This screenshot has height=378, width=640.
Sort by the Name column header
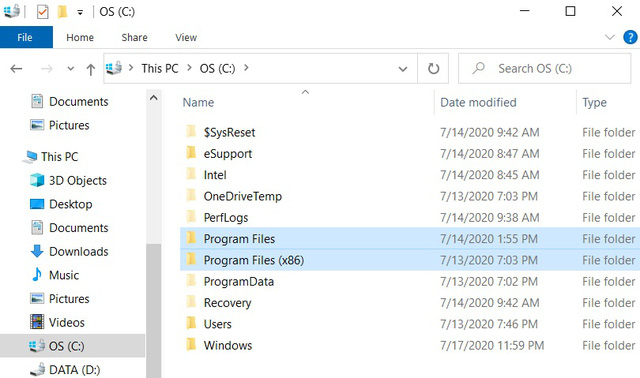[198, 102]
